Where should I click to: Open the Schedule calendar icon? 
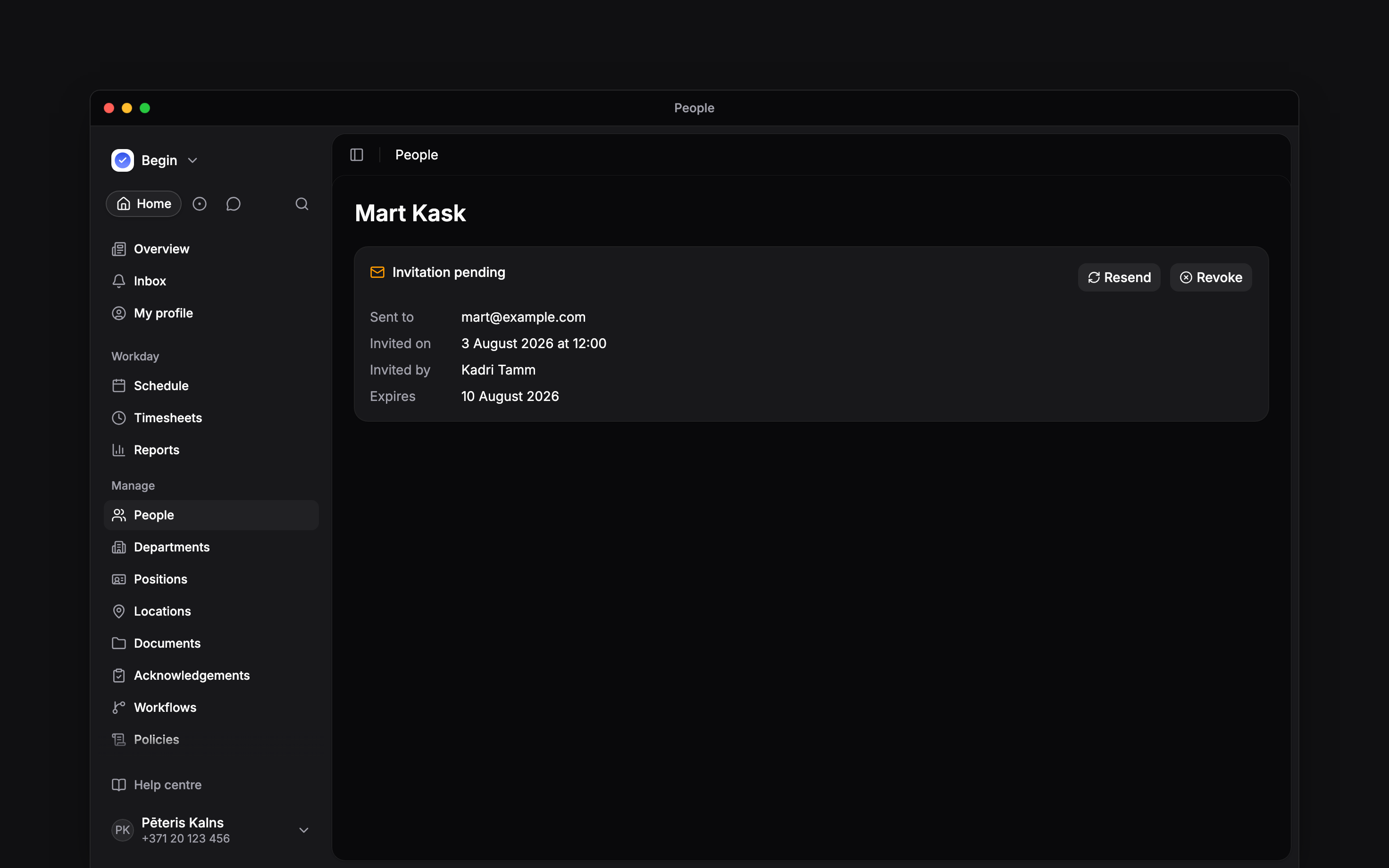point(119,386)
